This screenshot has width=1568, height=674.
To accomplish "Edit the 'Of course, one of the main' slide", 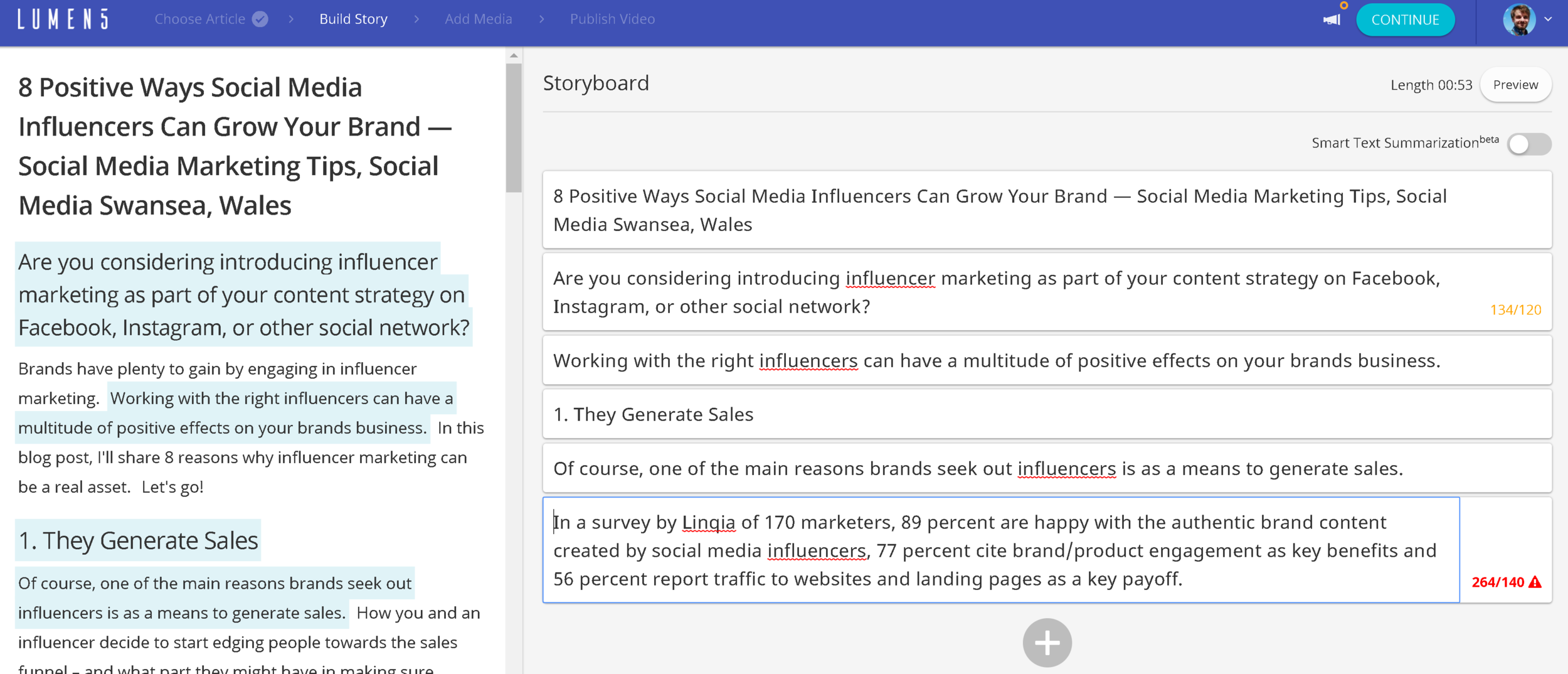I will (x=1047, y=469).
